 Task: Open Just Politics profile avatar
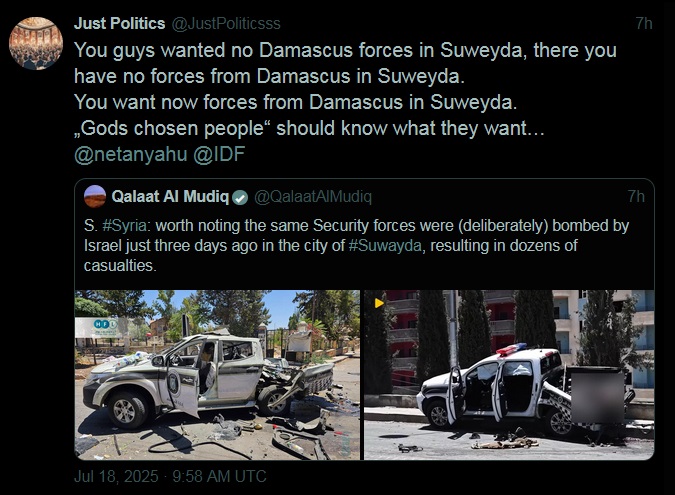click(36, 43)
